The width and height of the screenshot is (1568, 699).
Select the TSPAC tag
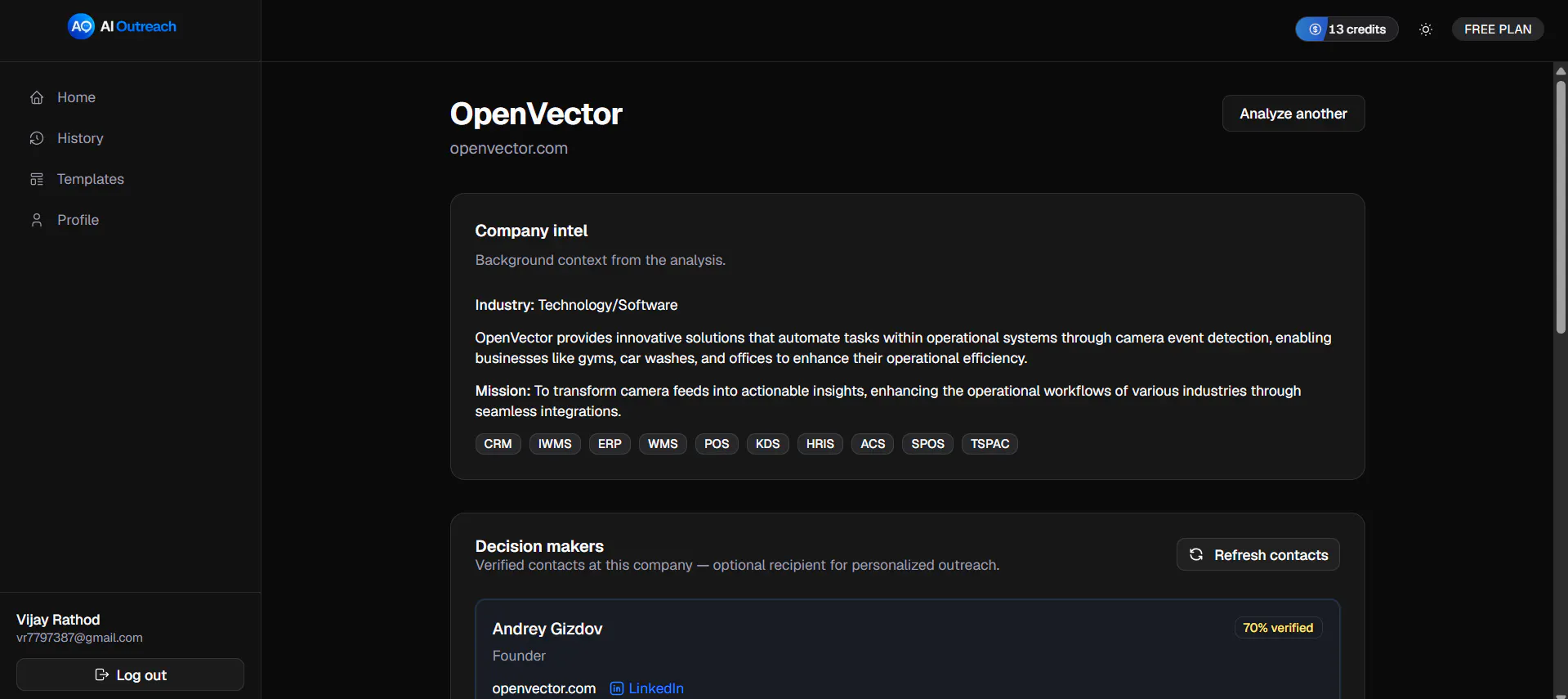pos(989,444)
